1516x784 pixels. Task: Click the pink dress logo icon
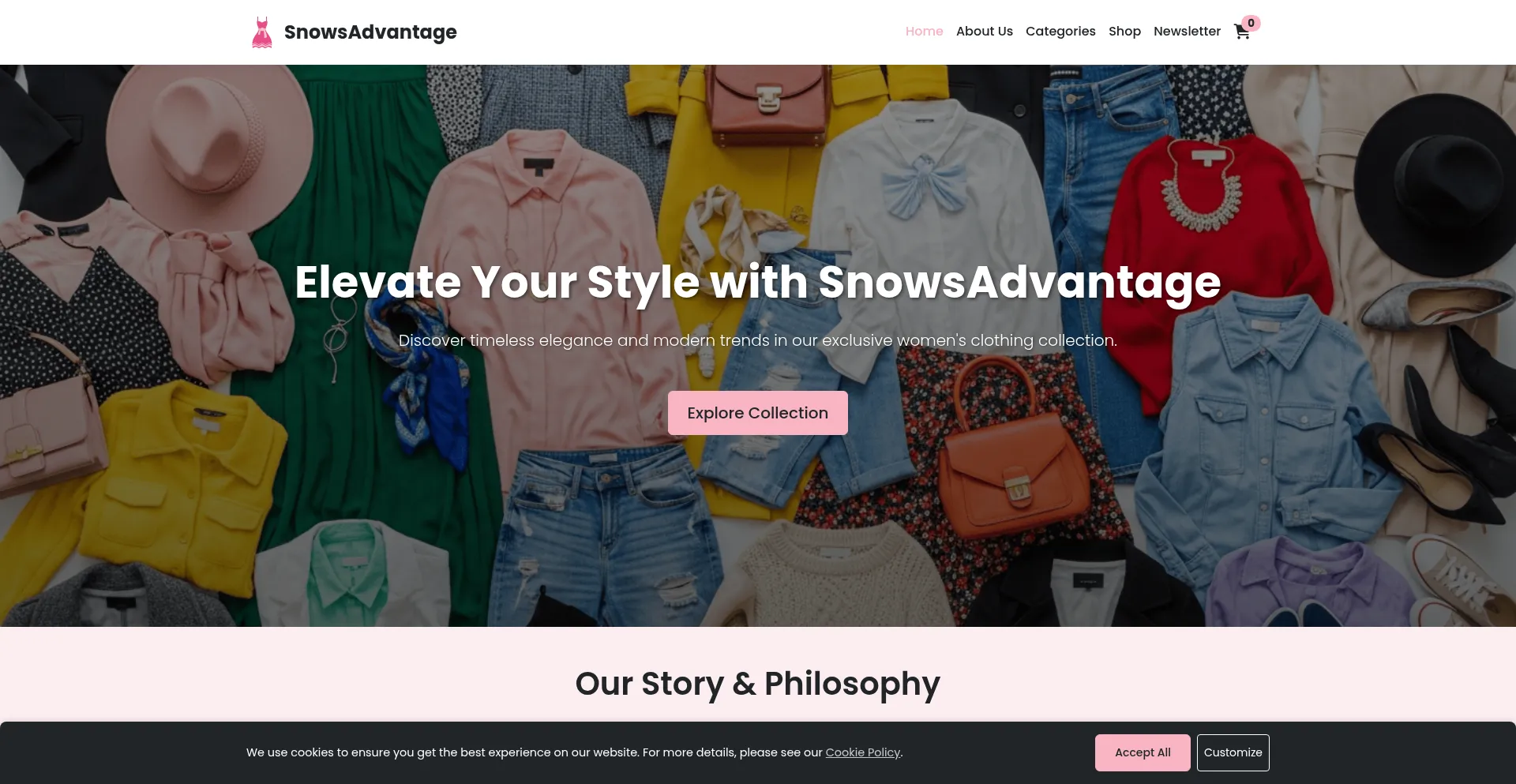pos(262,32)
